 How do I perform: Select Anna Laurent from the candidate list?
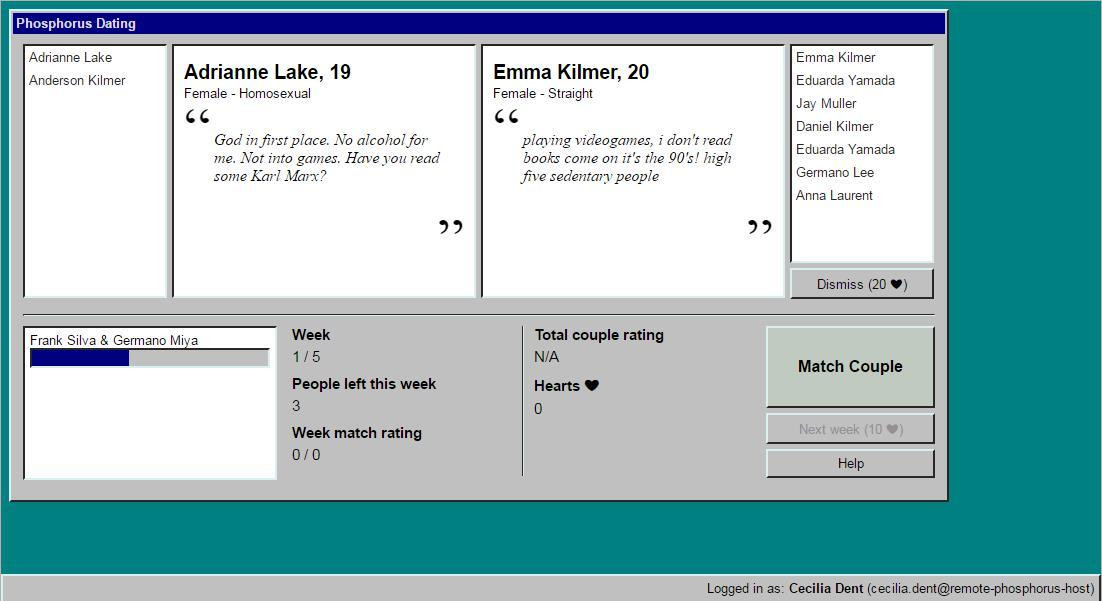click(834, 195)
